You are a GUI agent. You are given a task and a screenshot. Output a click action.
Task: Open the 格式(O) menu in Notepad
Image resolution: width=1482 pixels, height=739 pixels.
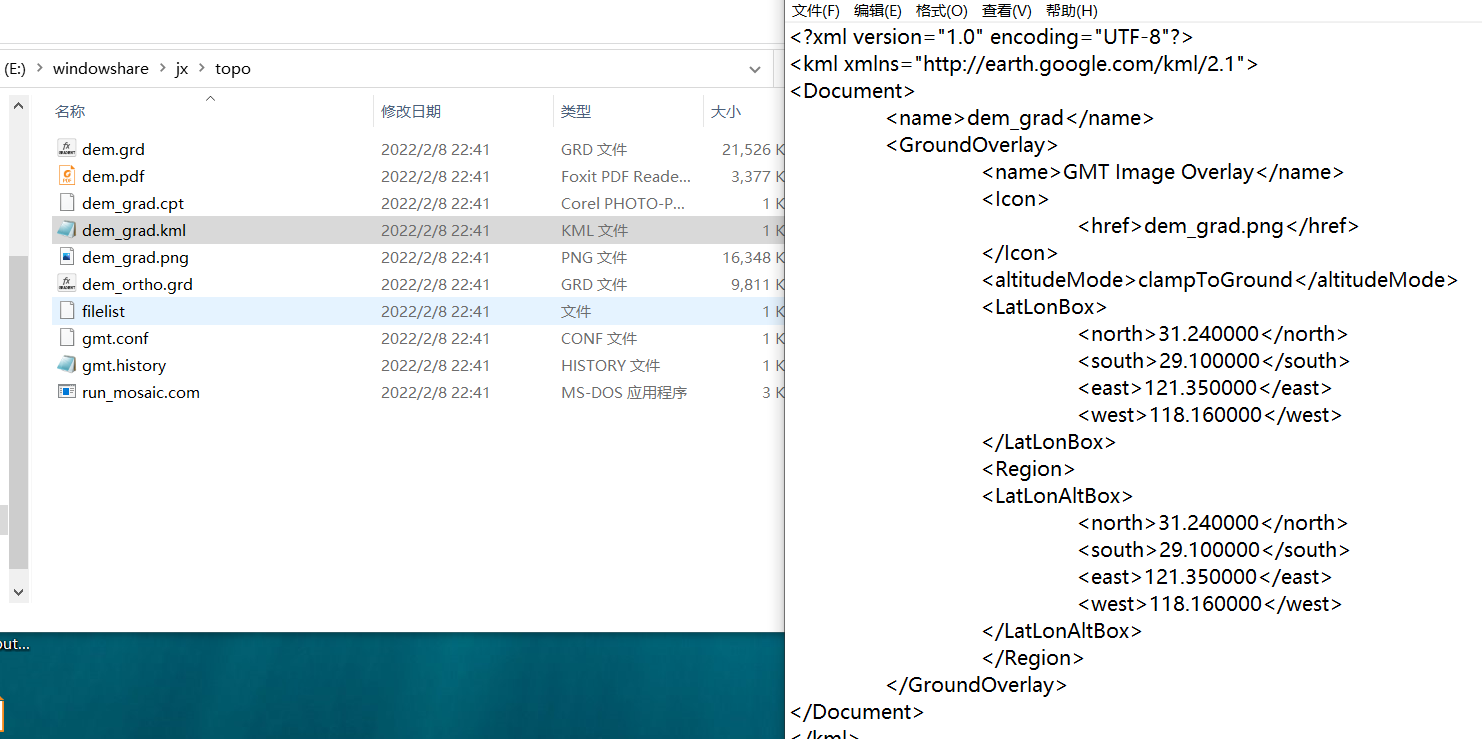pos(941,11)
